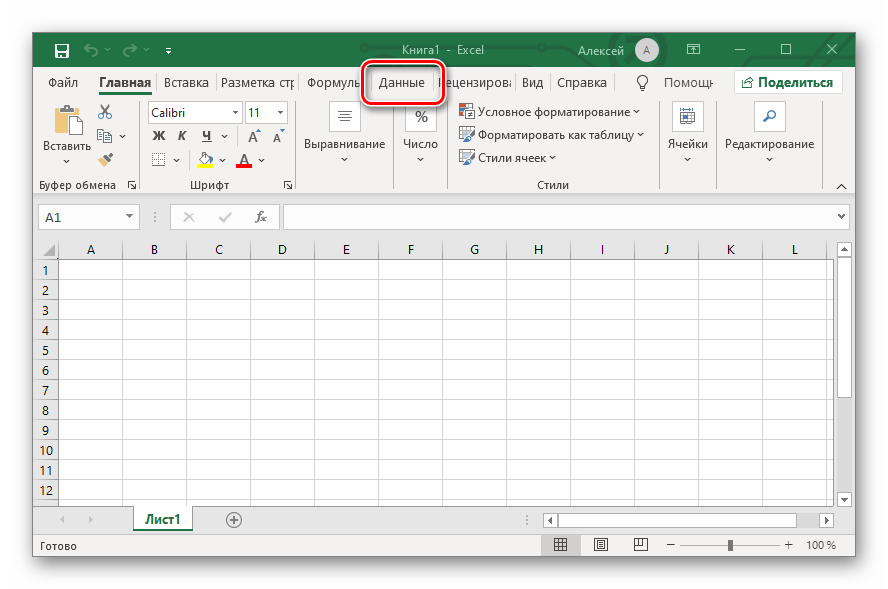Toggle underline Ч formatting
888x589 pixels.
click(206, 136)
